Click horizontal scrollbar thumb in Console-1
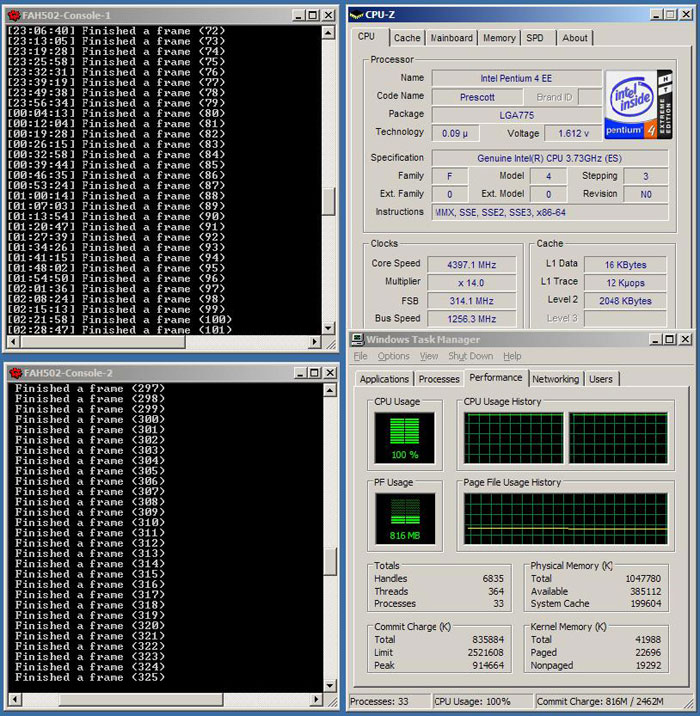 (x=103, y=342)
